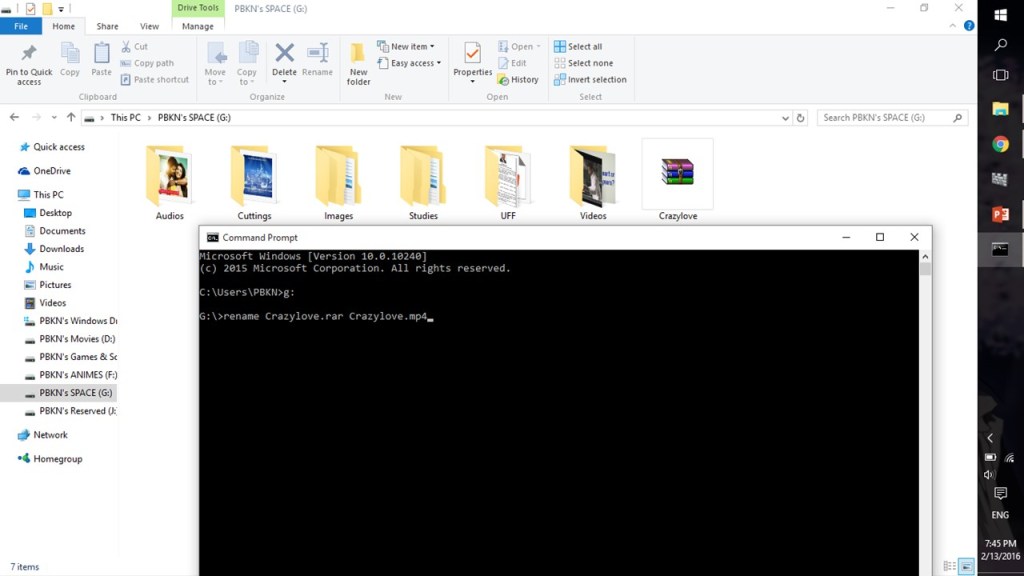Open the Crazylove RAR archive file
The height and width of the screenshot is (576, 1024).
click(x=677, y=176)
